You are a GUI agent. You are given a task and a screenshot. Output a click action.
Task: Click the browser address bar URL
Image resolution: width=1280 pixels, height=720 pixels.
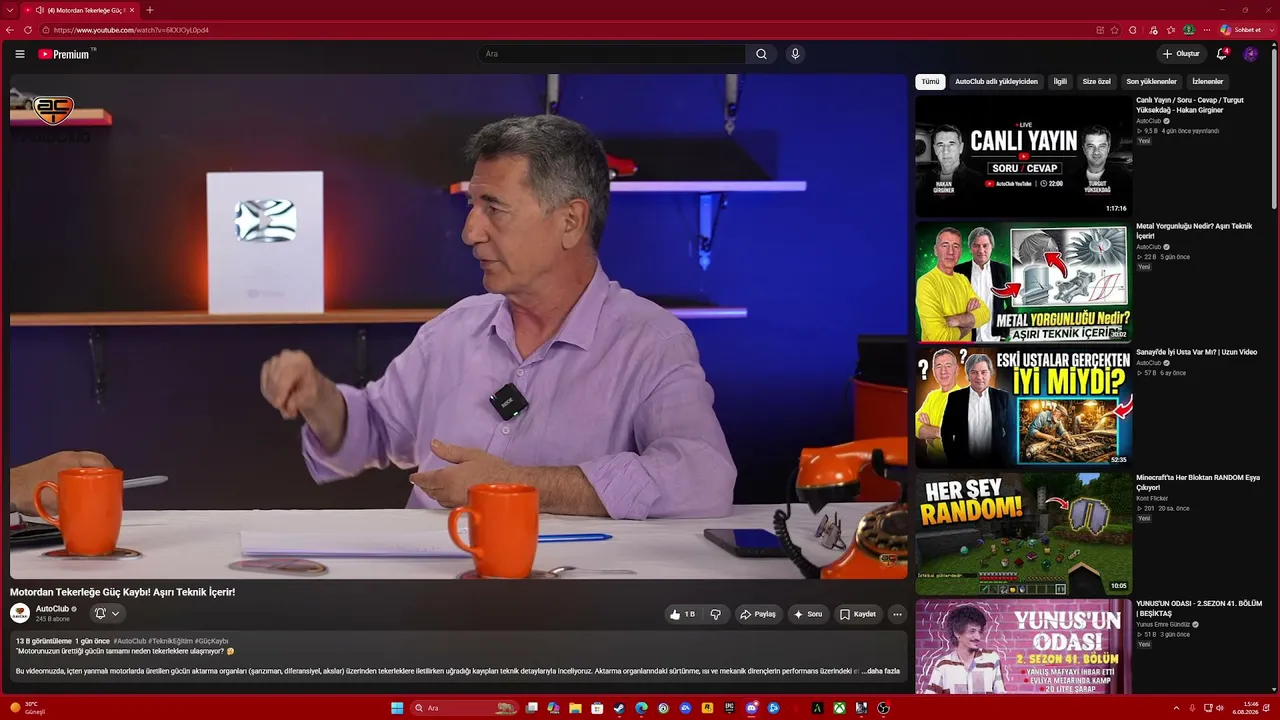click(x=131, y=30)
